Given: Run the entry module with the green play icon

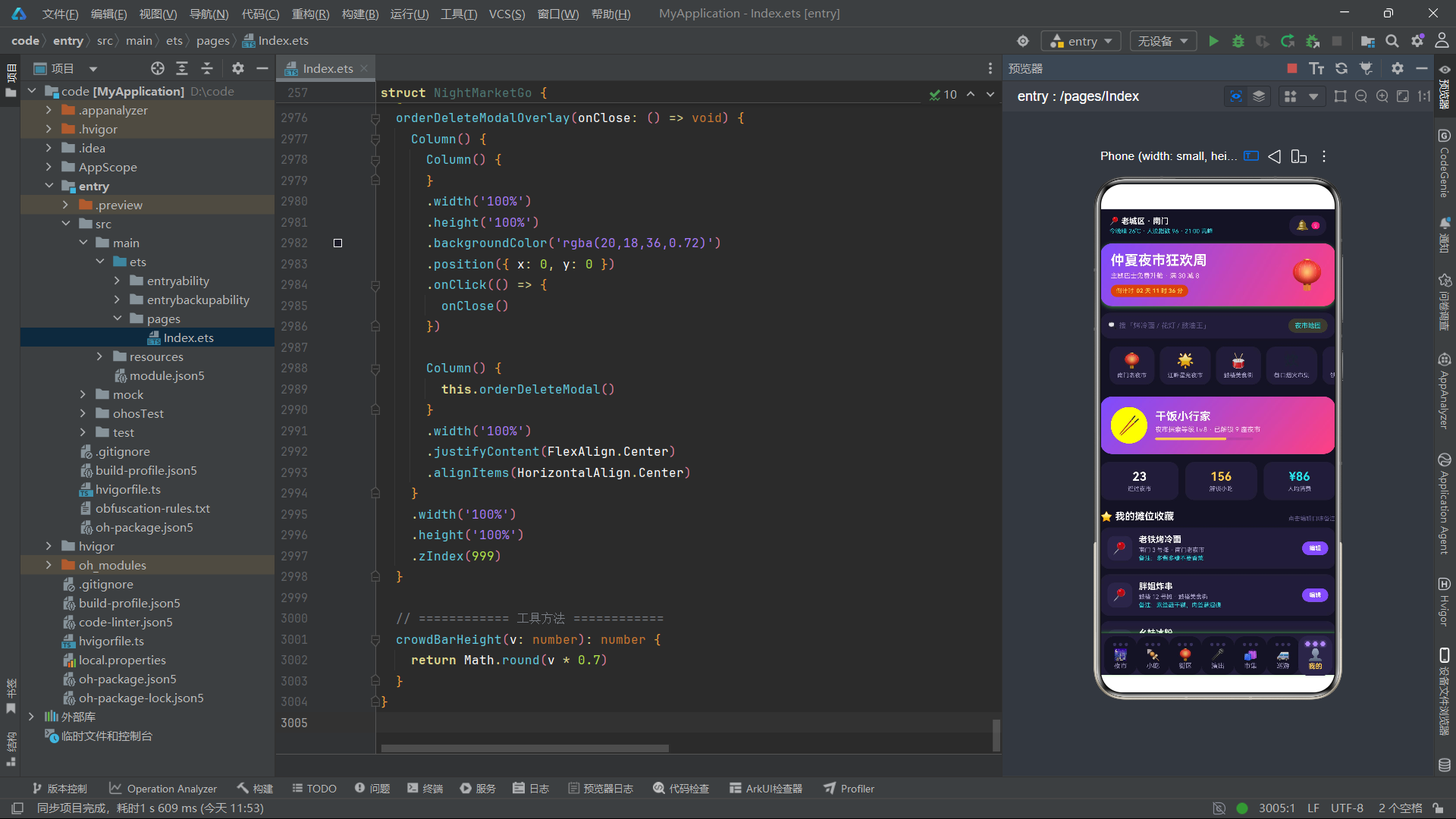Looking at the screenshot, I should pos(1213,41).
